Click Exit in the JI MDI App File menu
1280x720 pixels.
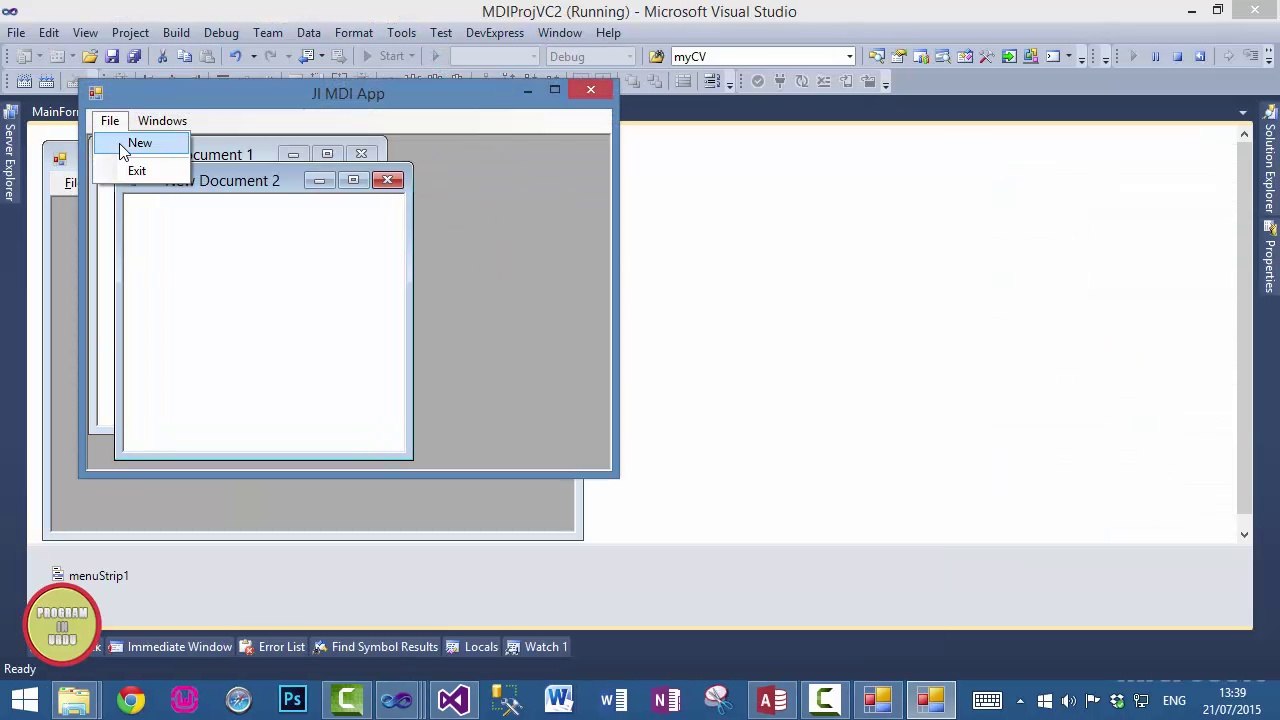tap(137, 171)
